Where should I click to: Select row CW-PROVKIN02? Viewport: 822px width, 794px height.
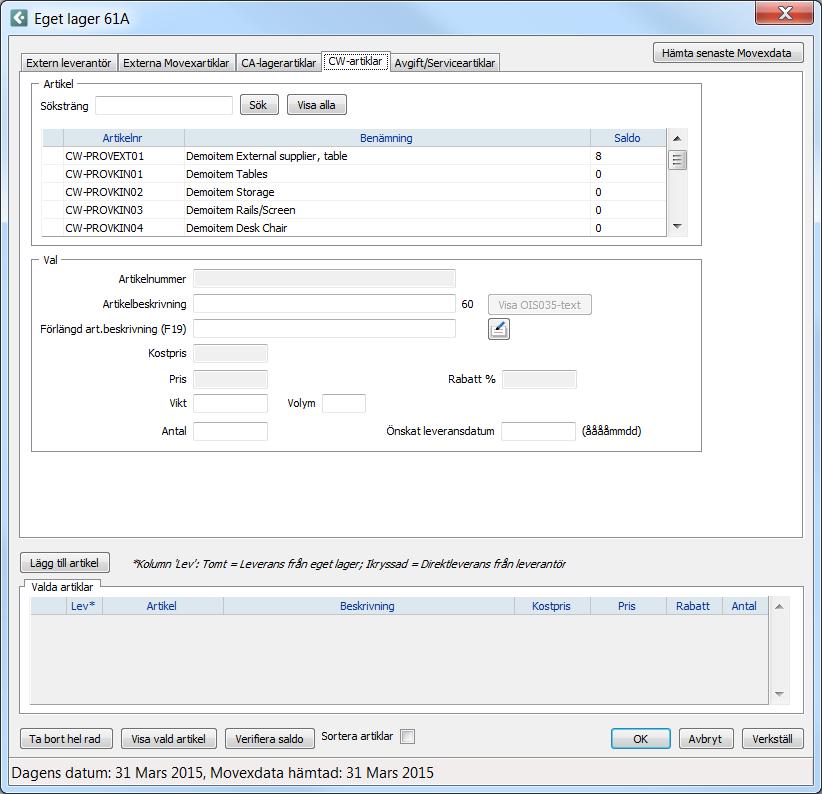point(354,192)
